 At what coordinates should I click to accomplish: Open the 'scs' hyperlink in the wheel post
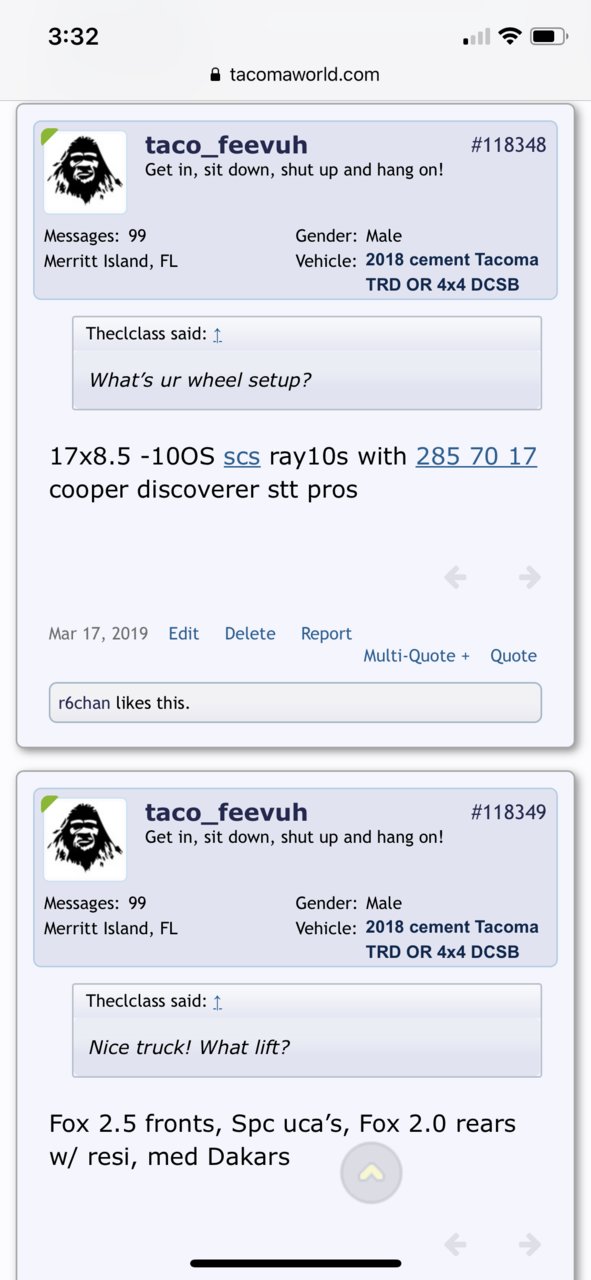tap(242, 457)
